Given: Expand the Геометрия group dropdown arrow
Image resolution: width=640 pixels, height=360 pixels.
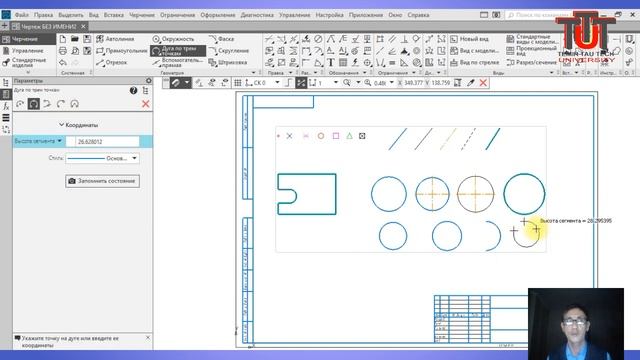Looking at the screenshot, I should 253,73.
